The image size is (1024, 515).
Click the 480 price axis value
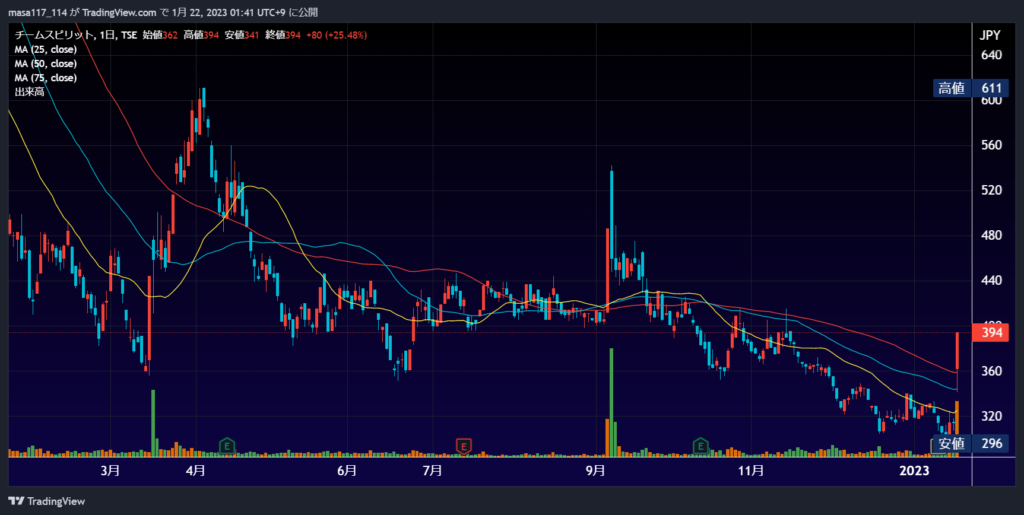point(991,236)
